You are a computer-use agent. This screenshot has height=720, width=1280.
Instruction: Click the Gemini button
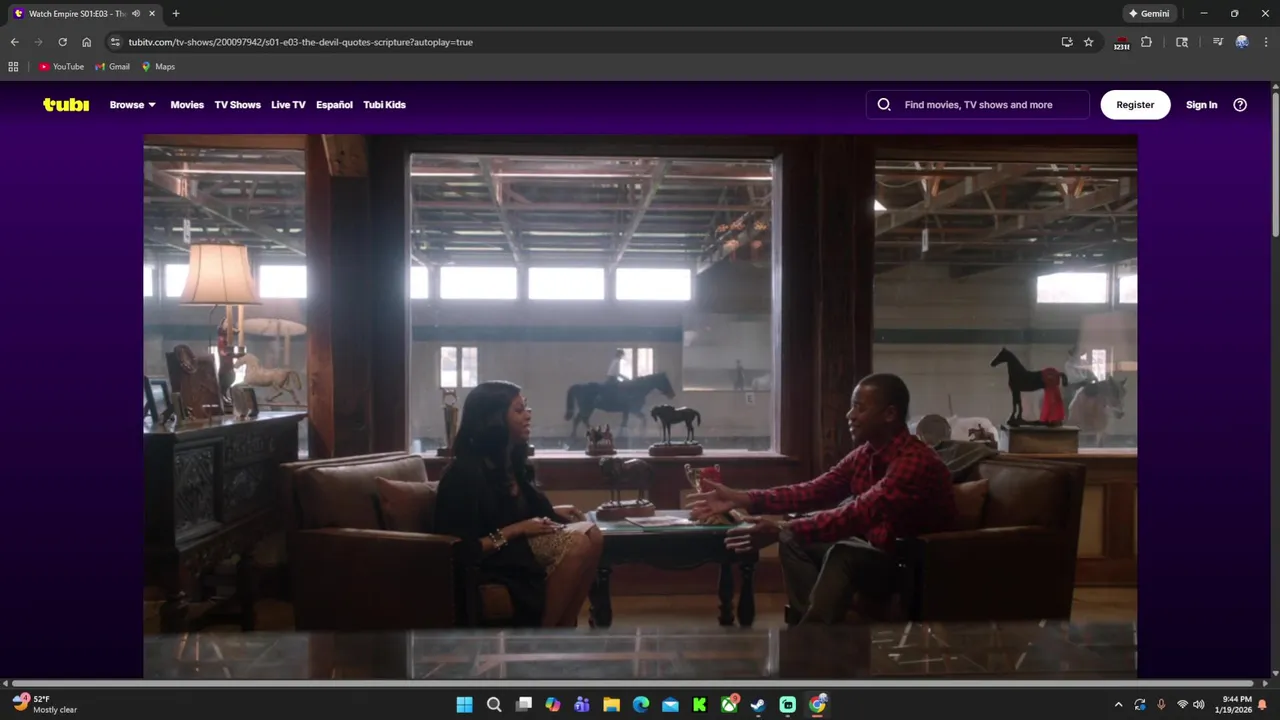tap(1149, 13)
